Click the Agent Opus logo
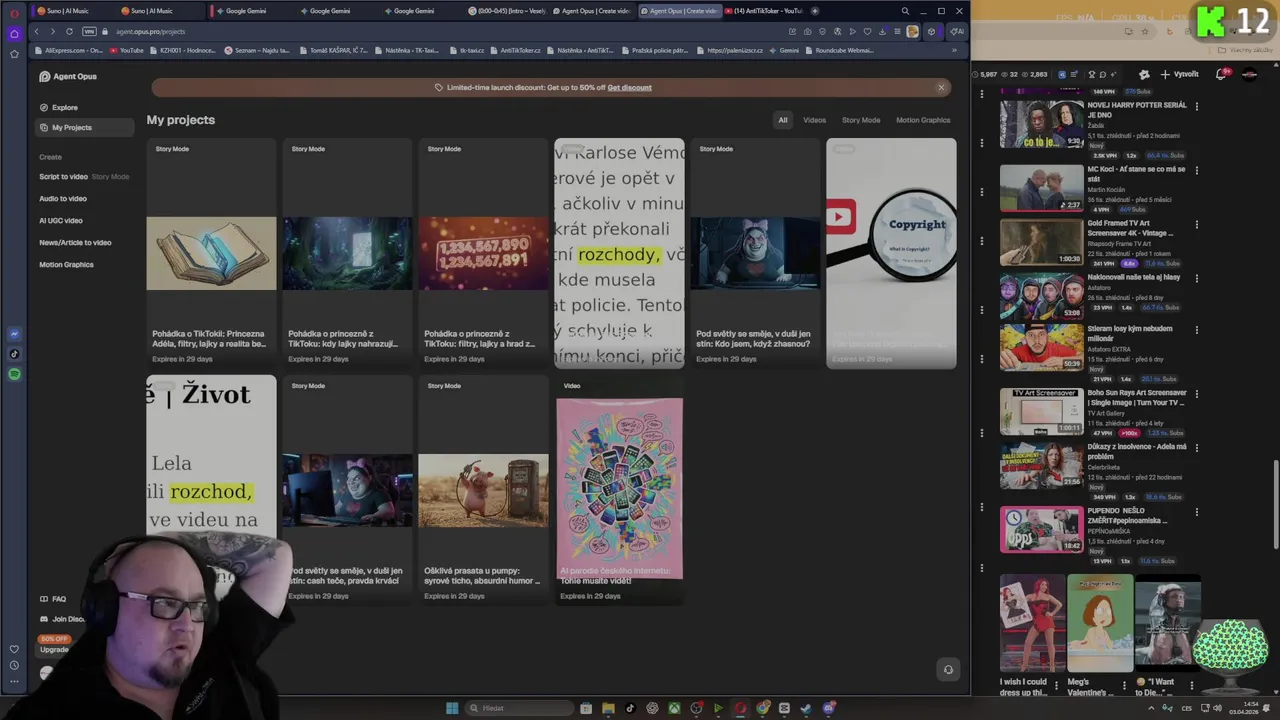Image resolution: width=1280 pixels, height=720 pixels. coord(68,76)
